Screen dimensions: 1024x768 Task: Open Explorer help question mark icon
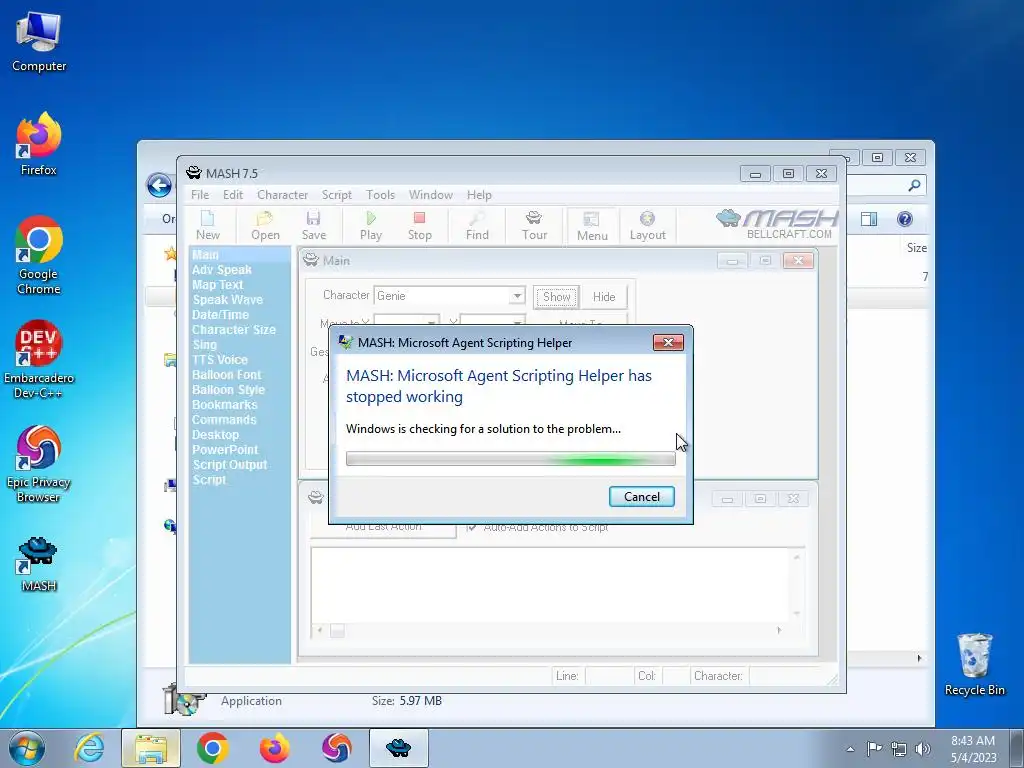click(x=904, y=219)
